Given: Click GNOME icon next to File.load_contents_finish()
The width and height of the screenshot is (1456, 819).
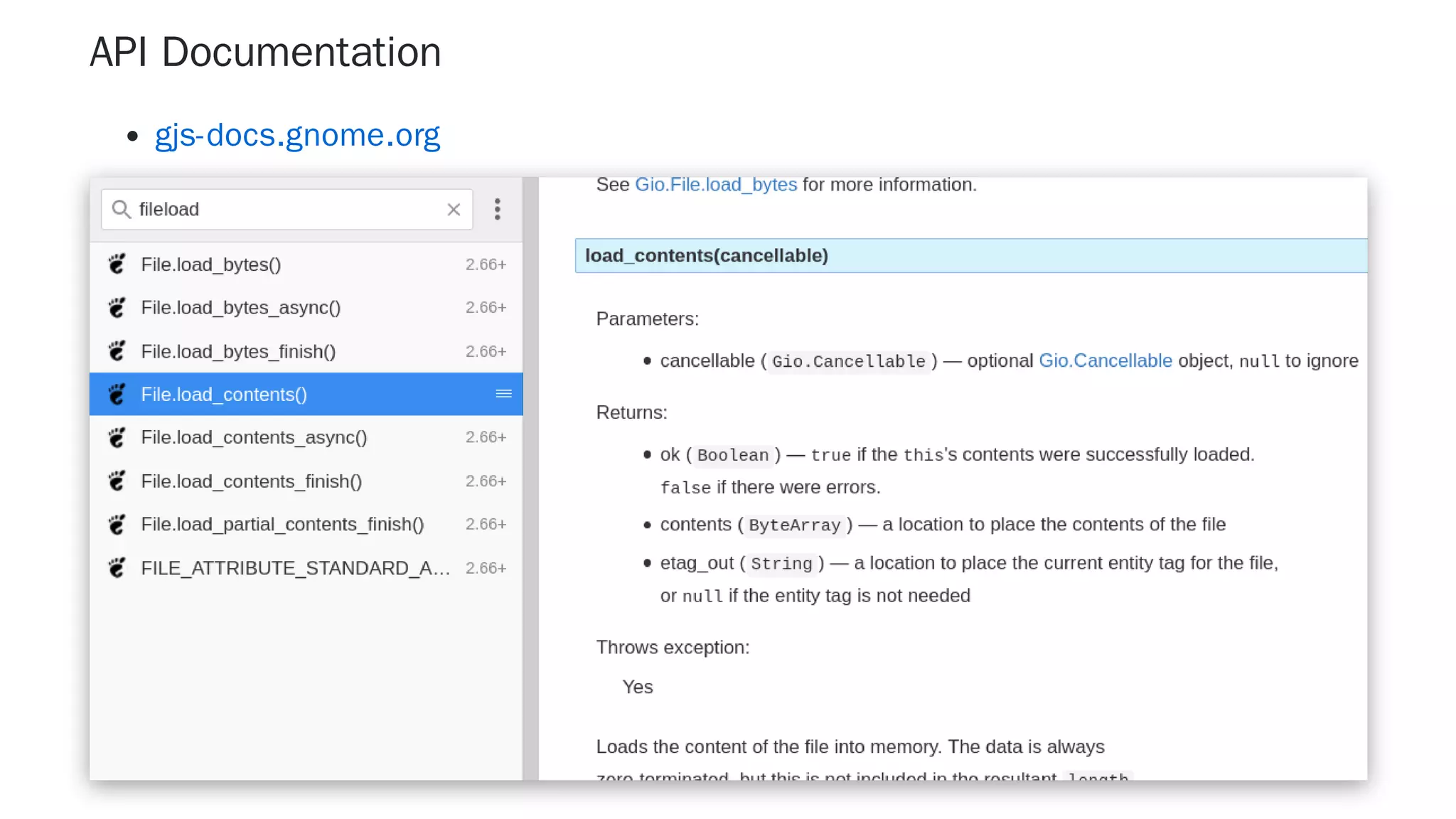Looking at the screenshot, I should coord(117,481).
